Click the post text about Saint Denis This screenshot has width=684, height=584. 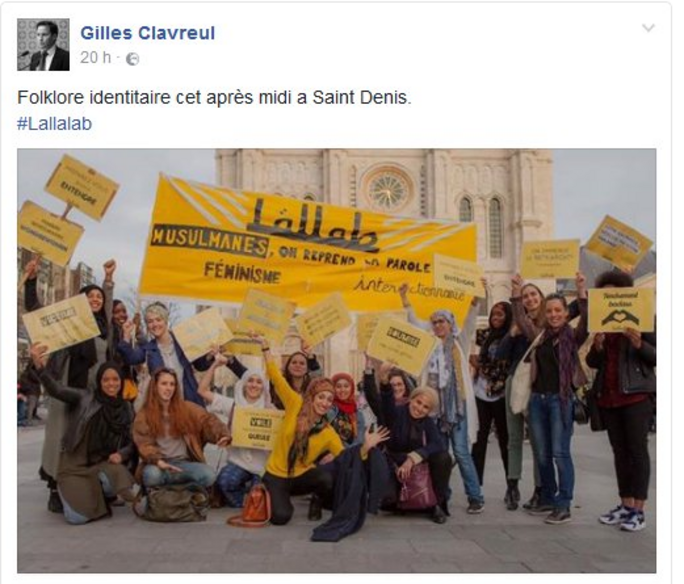214,97
